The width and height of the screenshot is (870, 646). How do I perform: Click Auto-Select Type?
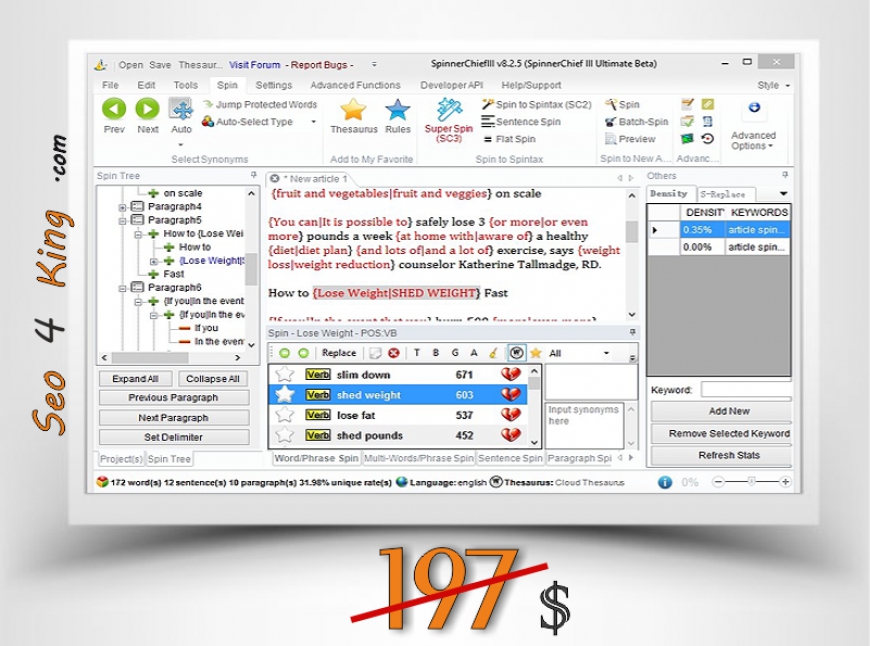[247, 122]
